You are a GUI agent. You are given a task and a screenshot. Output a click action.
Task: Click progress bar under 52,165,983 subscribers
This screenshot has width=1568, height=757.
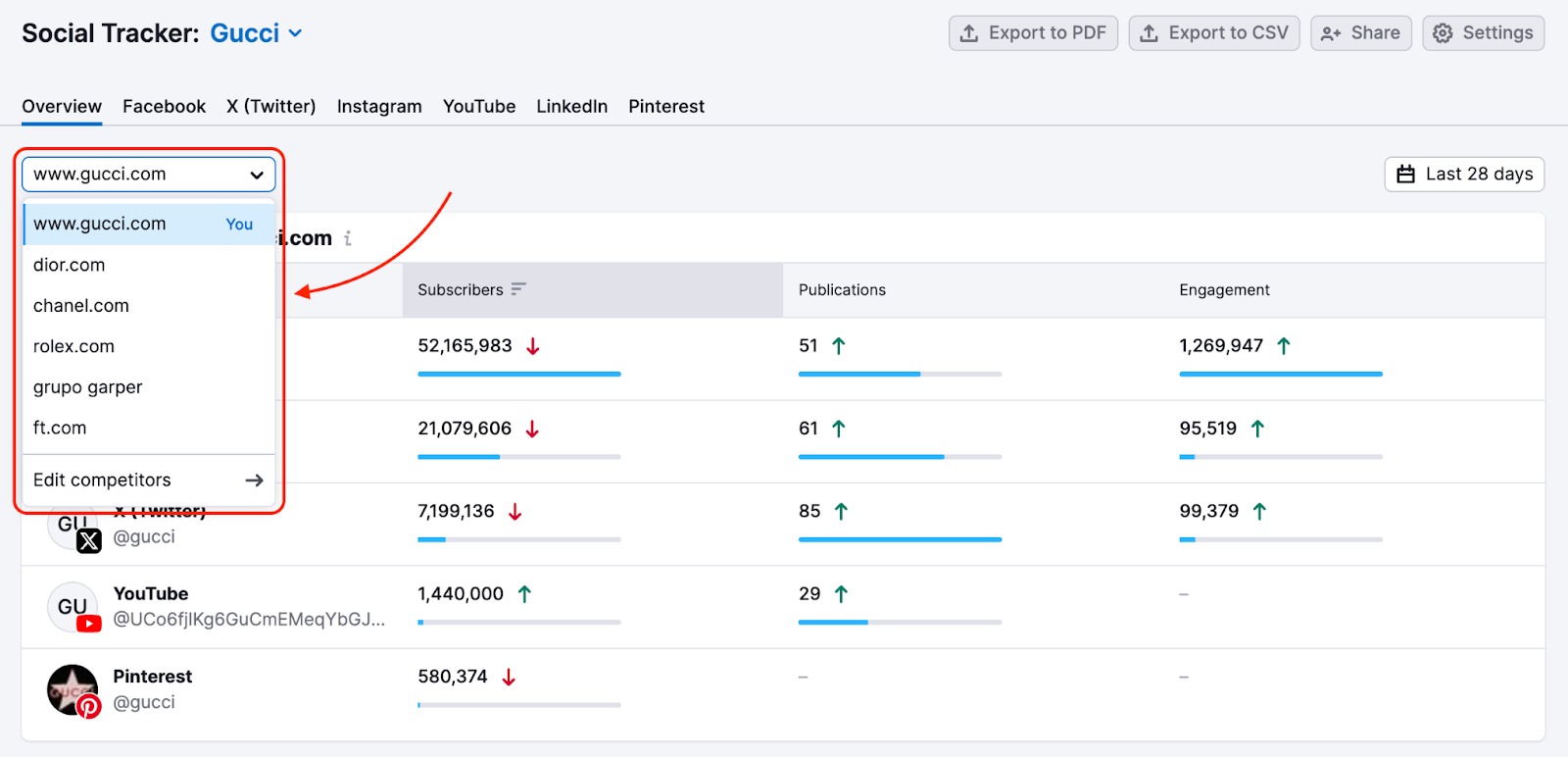coord(519,374)
